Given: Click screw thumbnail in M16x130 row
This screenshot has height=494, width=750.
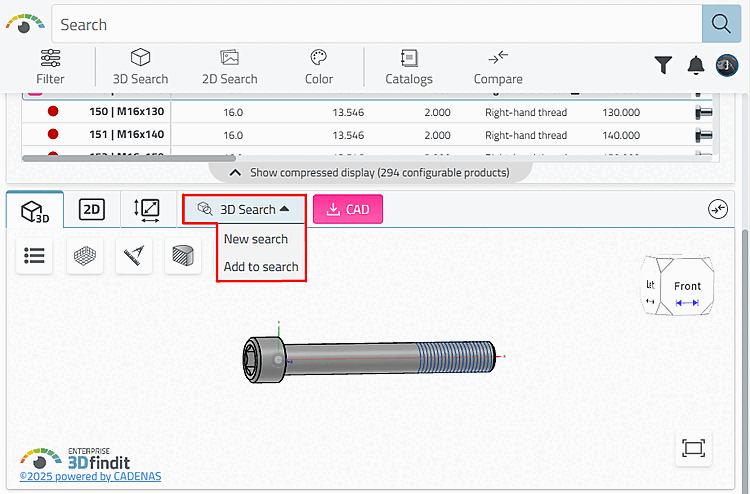Looking at the screenshot, I should [704, 113].
